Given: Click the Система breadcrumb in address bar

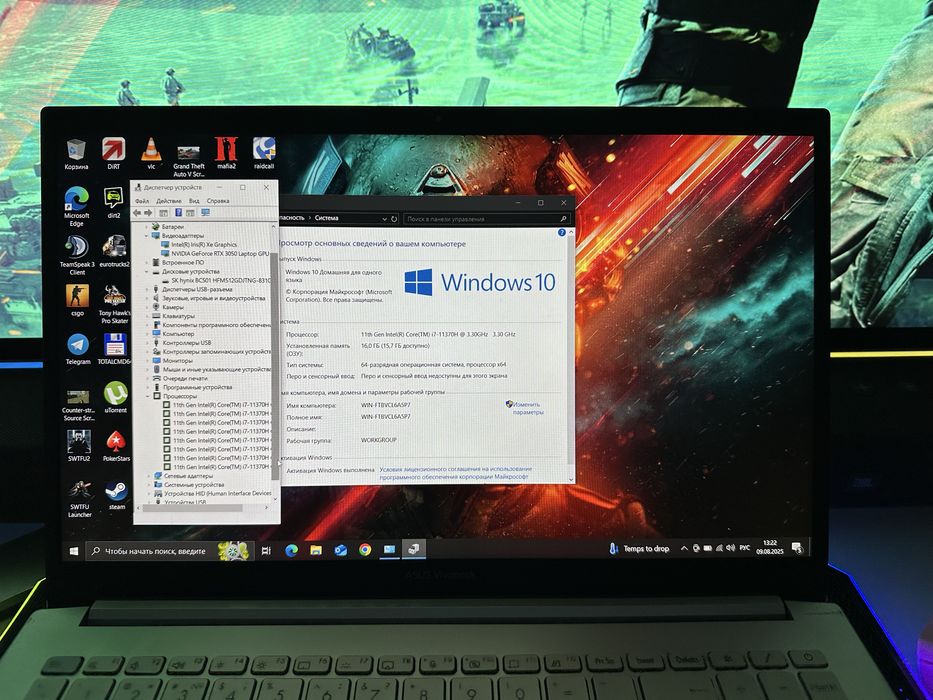Looking at the screenshot, I should point(327,218).
